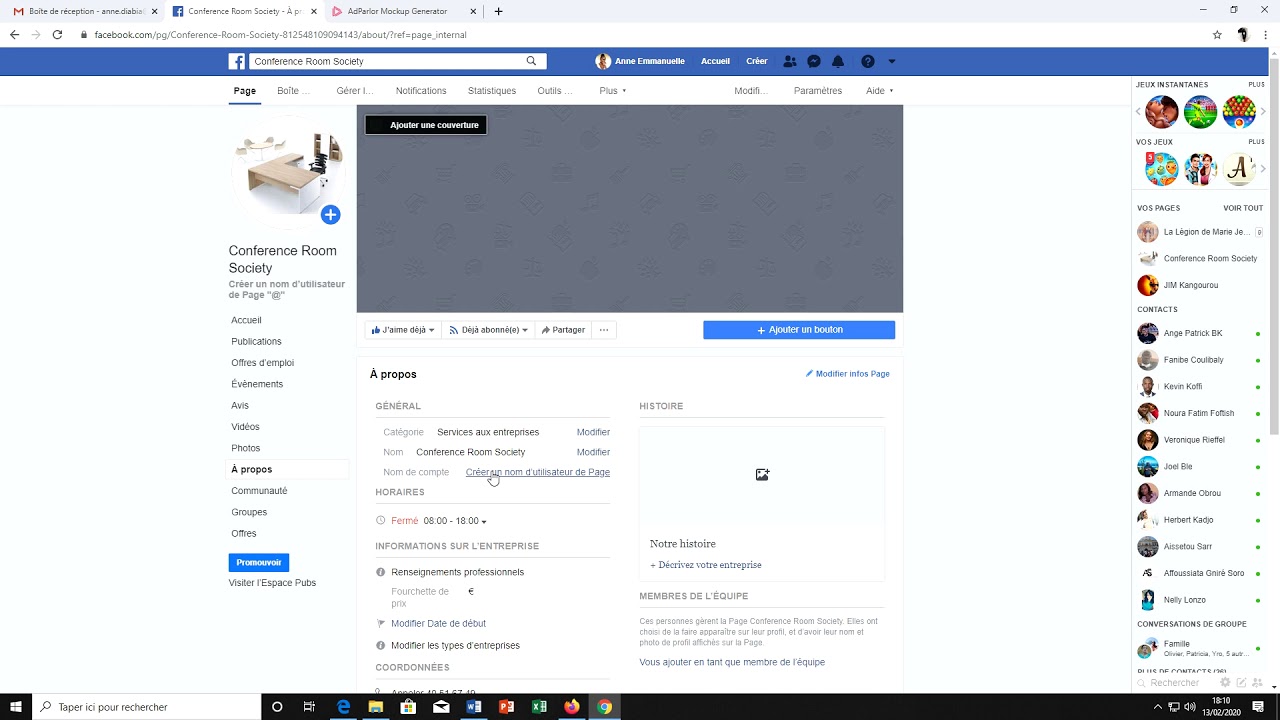The width and height of the screenshot is (1280, 720).
Task: Click Modifier next to Catégorie
Action: point(593,432)
